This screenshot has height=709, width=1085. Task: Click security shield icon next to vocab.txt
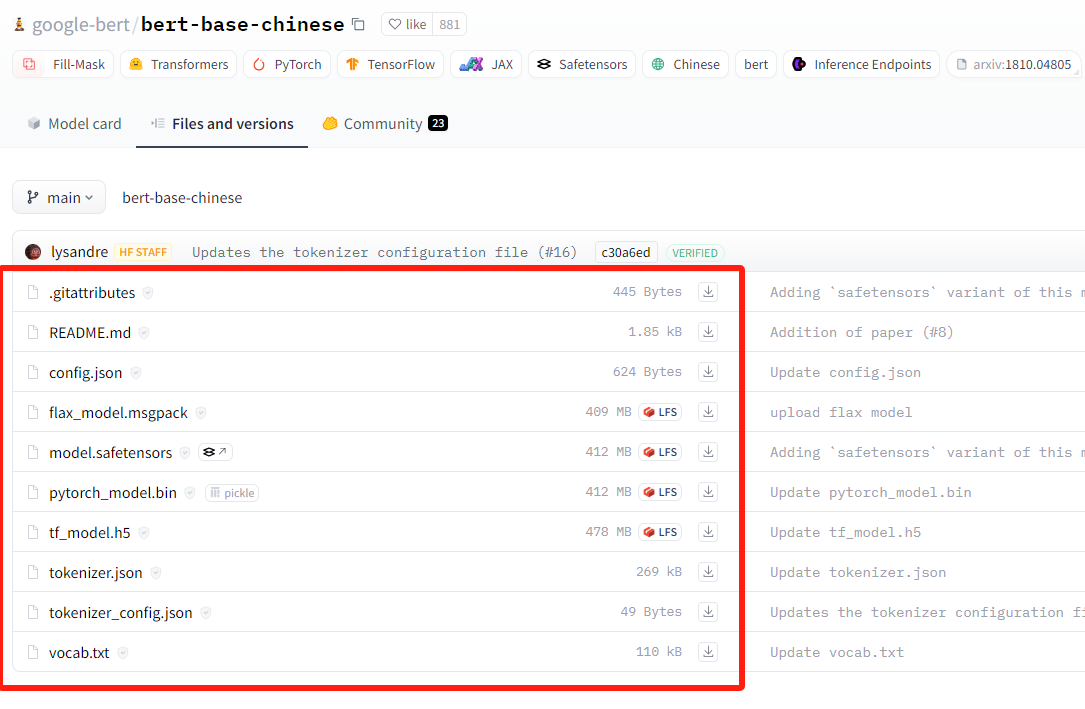pyautogui.click(x=122, y=653)
